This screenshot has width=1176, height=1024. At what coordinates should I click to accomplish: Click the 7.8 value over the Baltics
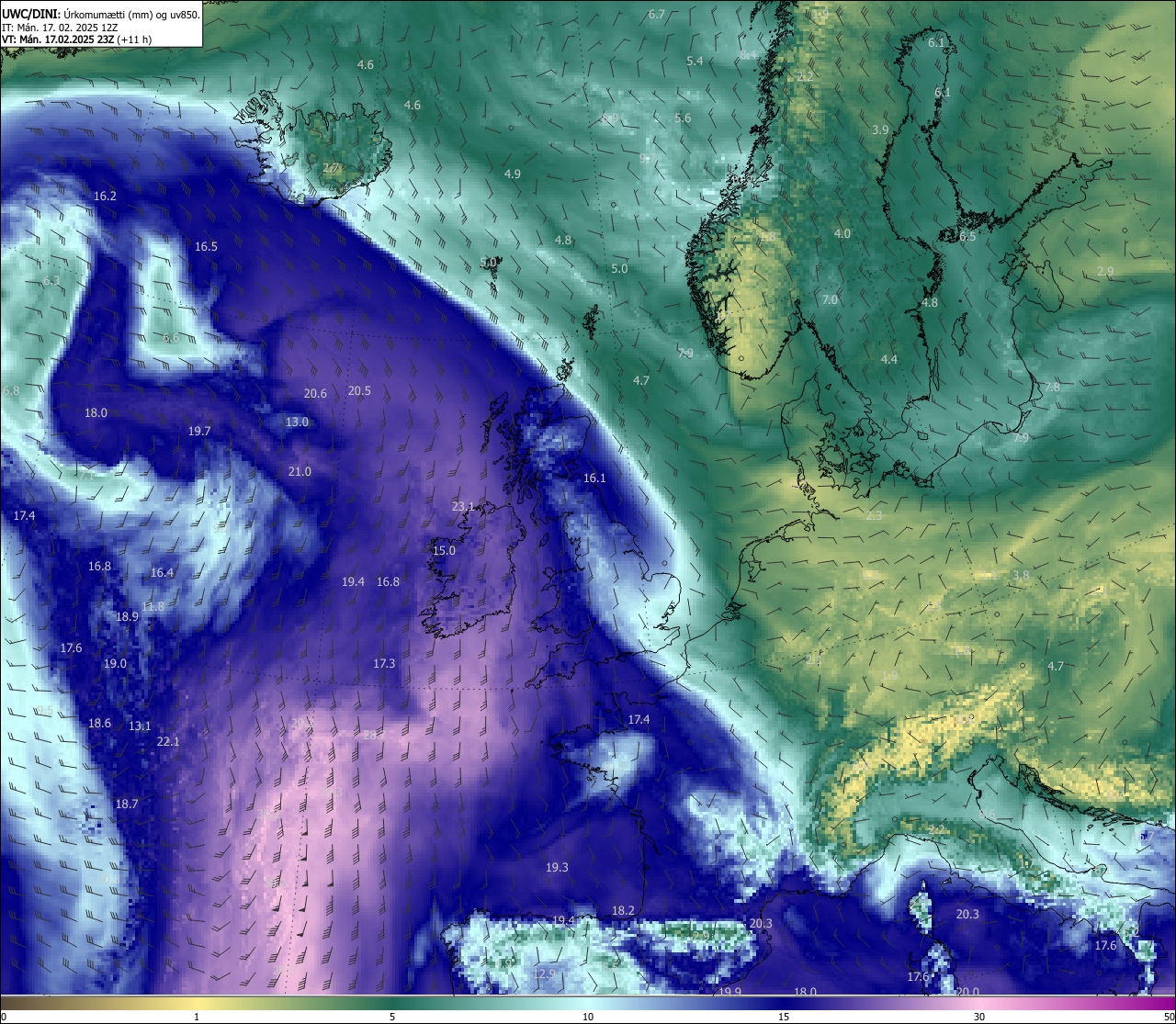[1052, 387]
